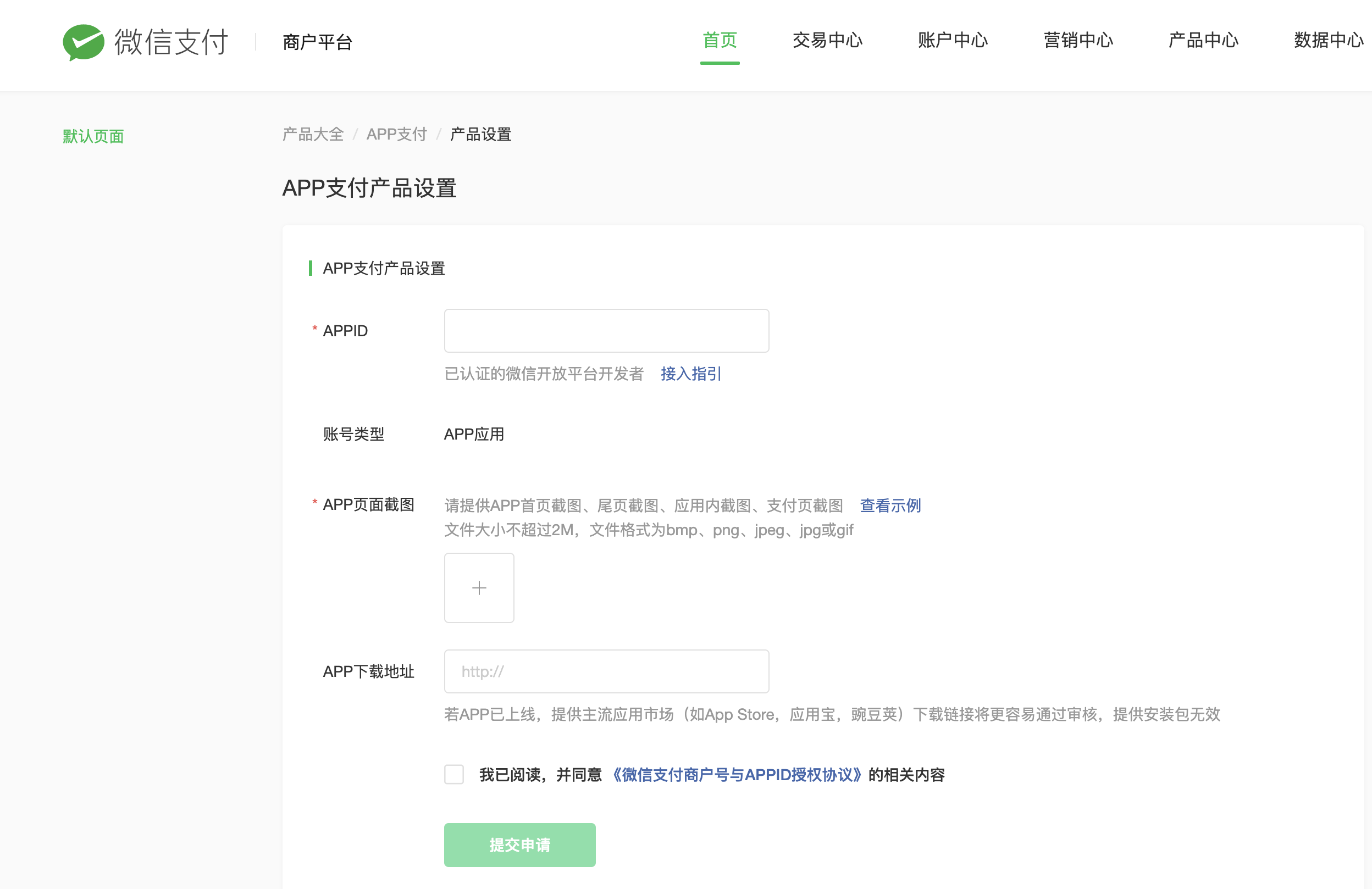
Task: Click the APP下载地址 URL input field
Action: coord(606,671)
